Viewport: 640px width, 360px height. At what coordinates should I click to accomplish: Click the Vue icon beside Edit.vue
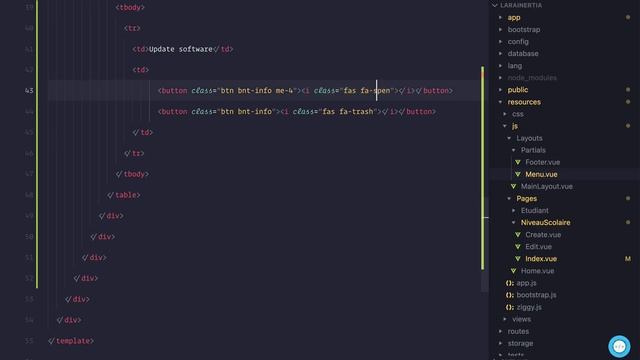tap(518, 247)
